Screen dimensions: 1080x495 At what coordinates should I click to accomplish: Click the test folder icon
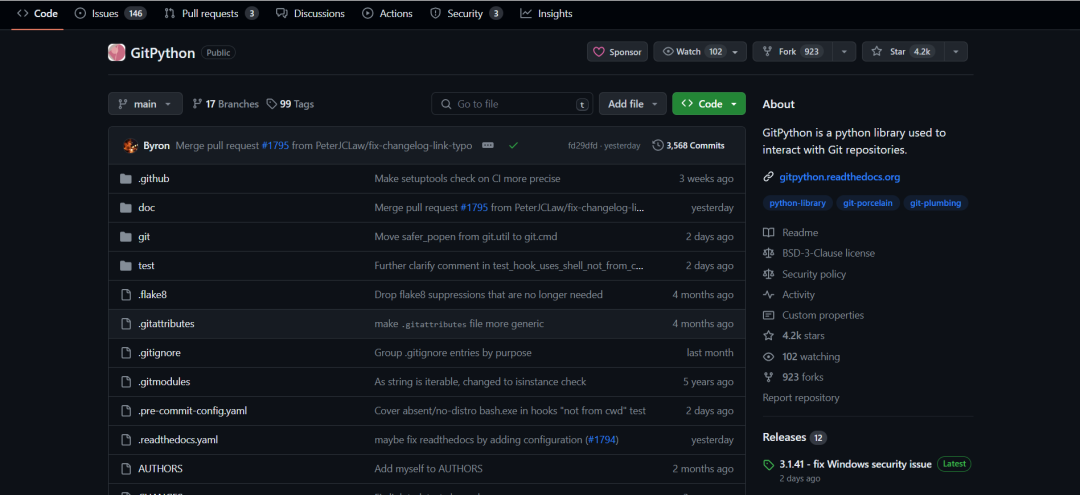tap(125, 266)
